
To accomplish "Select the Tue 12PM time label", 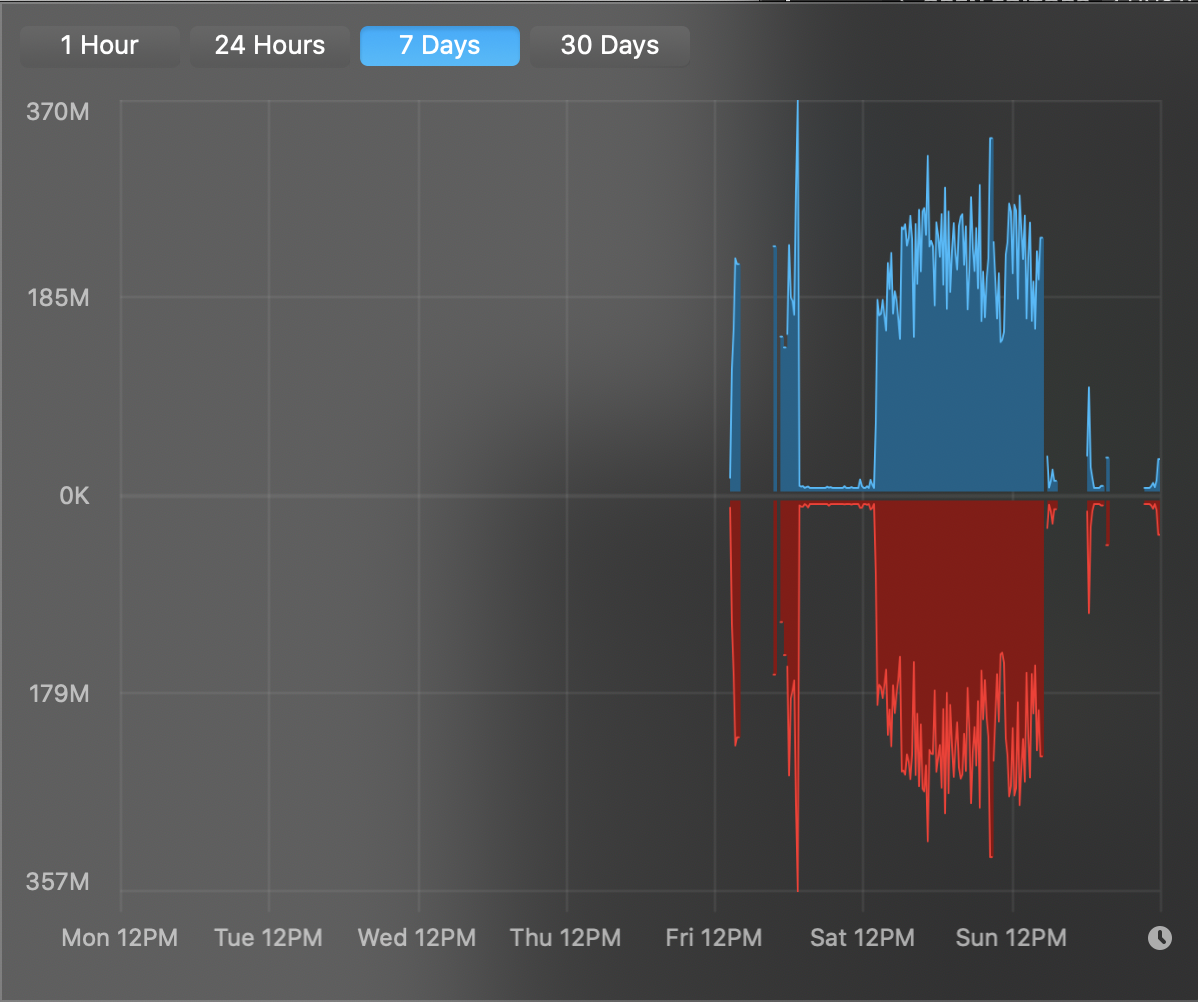I will (269, 938).
